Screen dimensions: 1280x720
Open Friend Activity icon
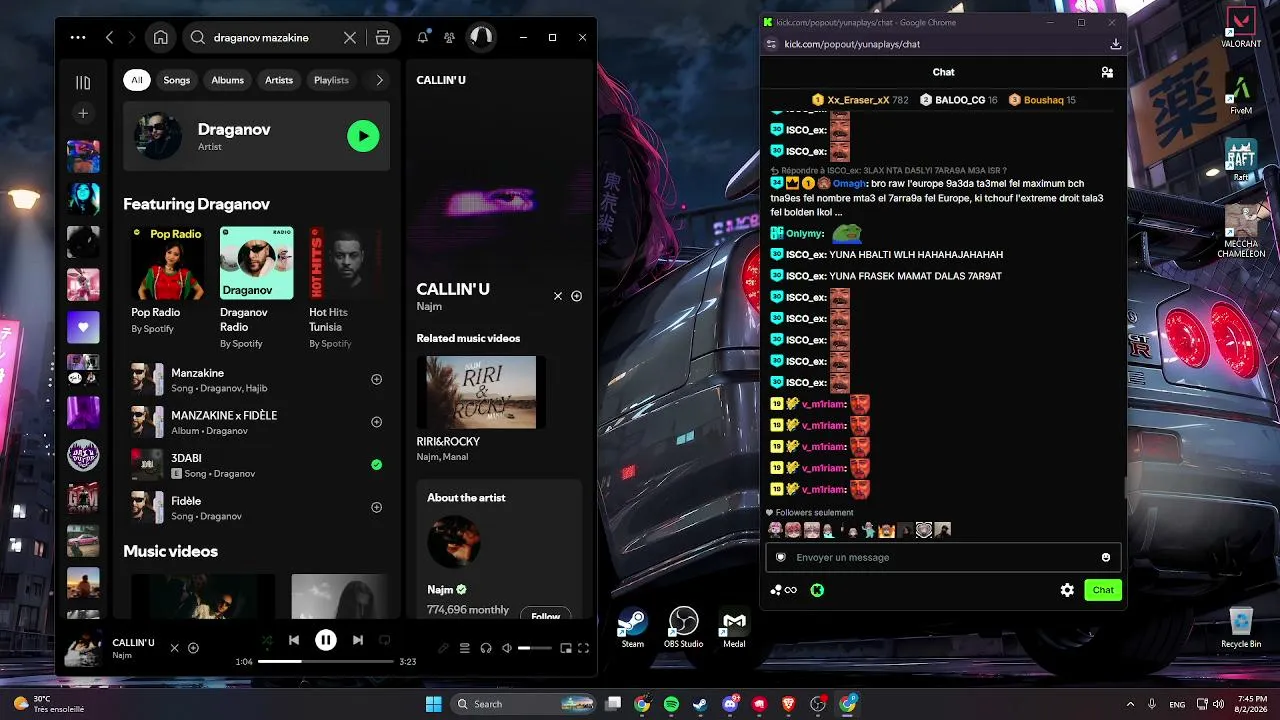point(449,38)
